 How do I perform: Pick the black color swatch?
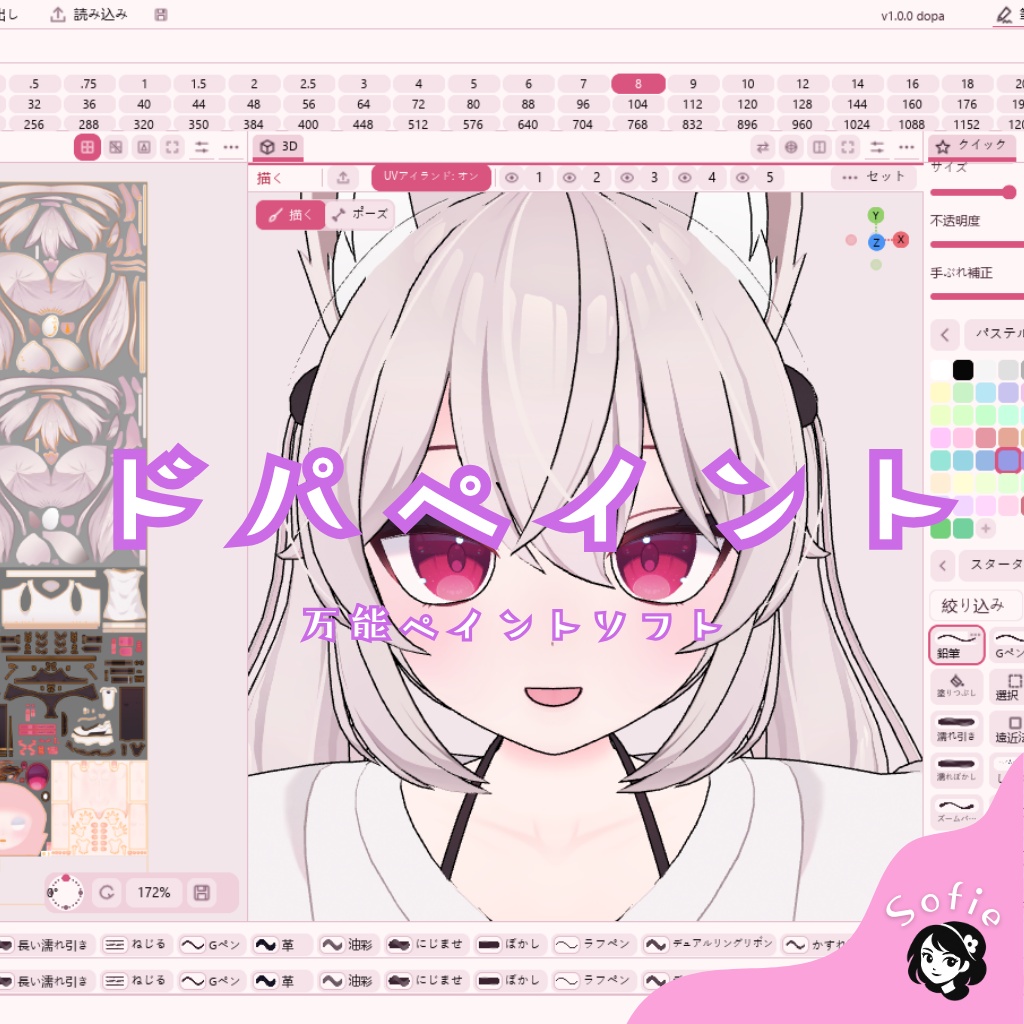(x=963, y=370)
